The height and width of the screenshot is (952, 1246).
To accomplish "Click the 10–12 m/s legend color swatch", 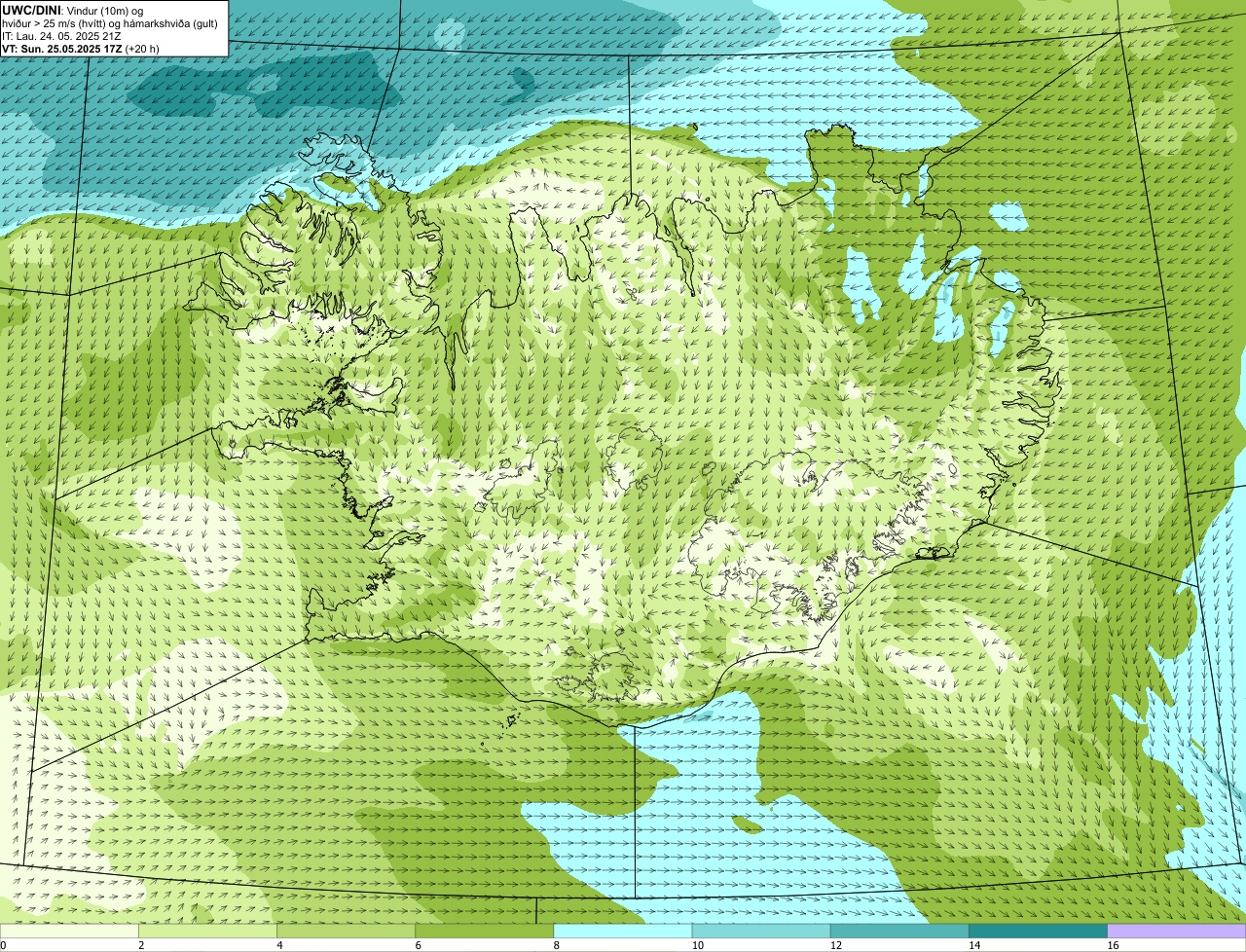I will point(761,931).
